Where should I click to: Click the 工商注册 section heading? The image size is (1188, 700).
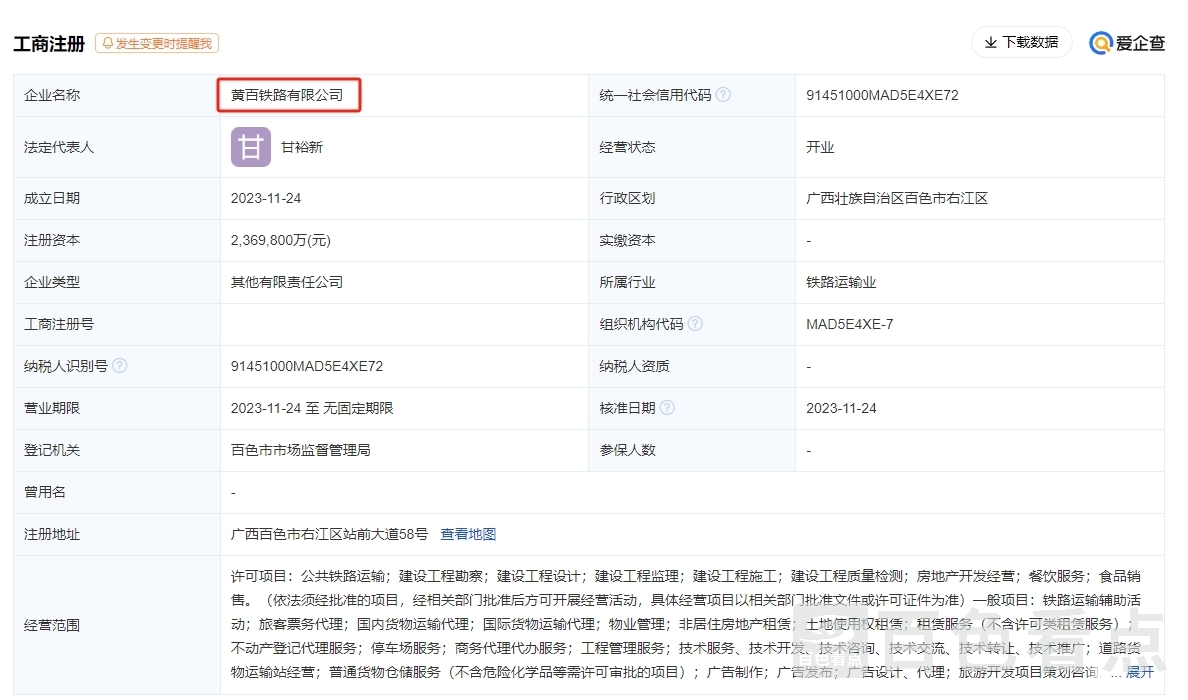click(49, 44)
